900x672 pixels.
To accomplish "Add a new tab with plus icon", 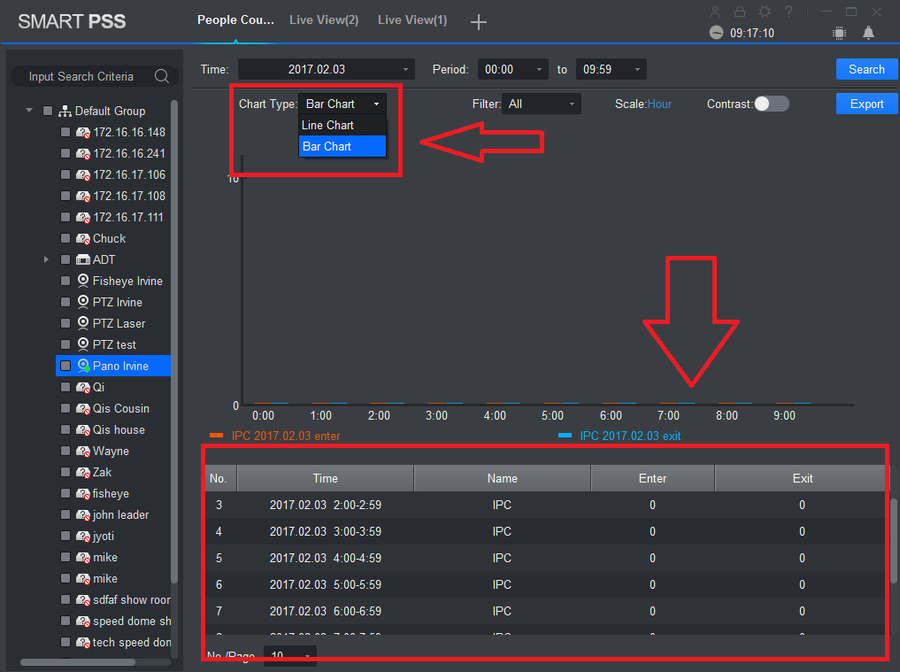I will tap(479, 21).
